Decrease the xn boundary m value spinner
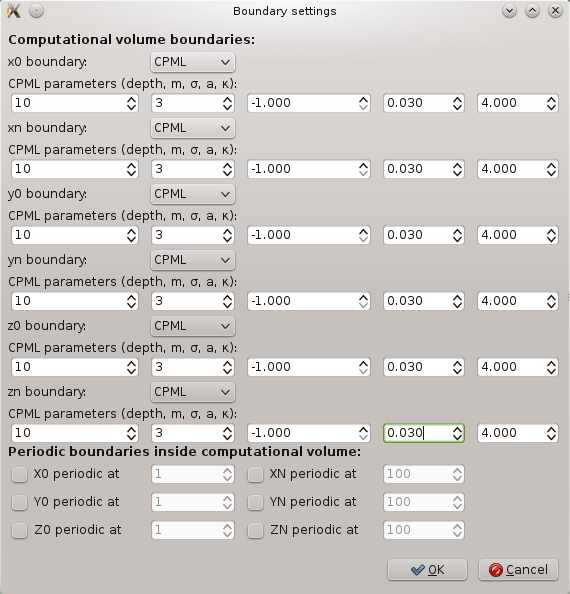Viewport: 570px width, 594px height. pyautogui.click(x=227, y=173)
